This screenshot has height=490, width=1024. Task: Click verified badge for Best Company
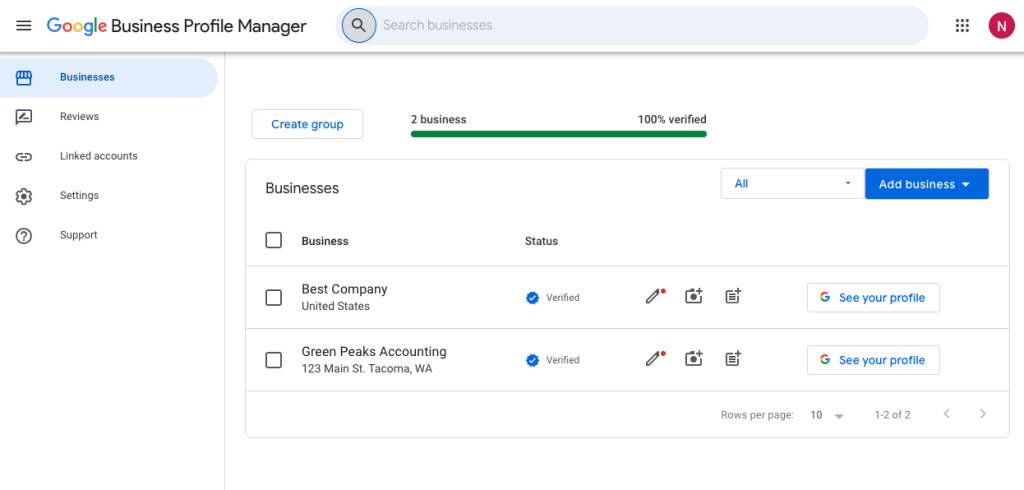[532, 298]
